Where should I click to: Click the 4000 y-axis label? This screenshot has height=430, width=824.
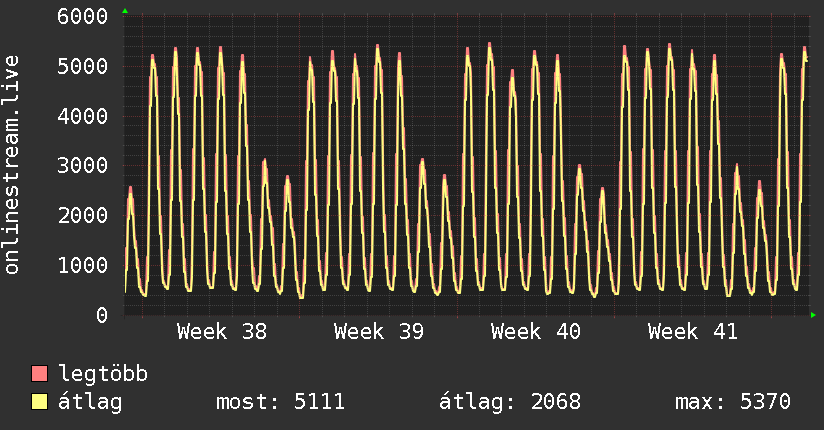click(x=84, y=116)
